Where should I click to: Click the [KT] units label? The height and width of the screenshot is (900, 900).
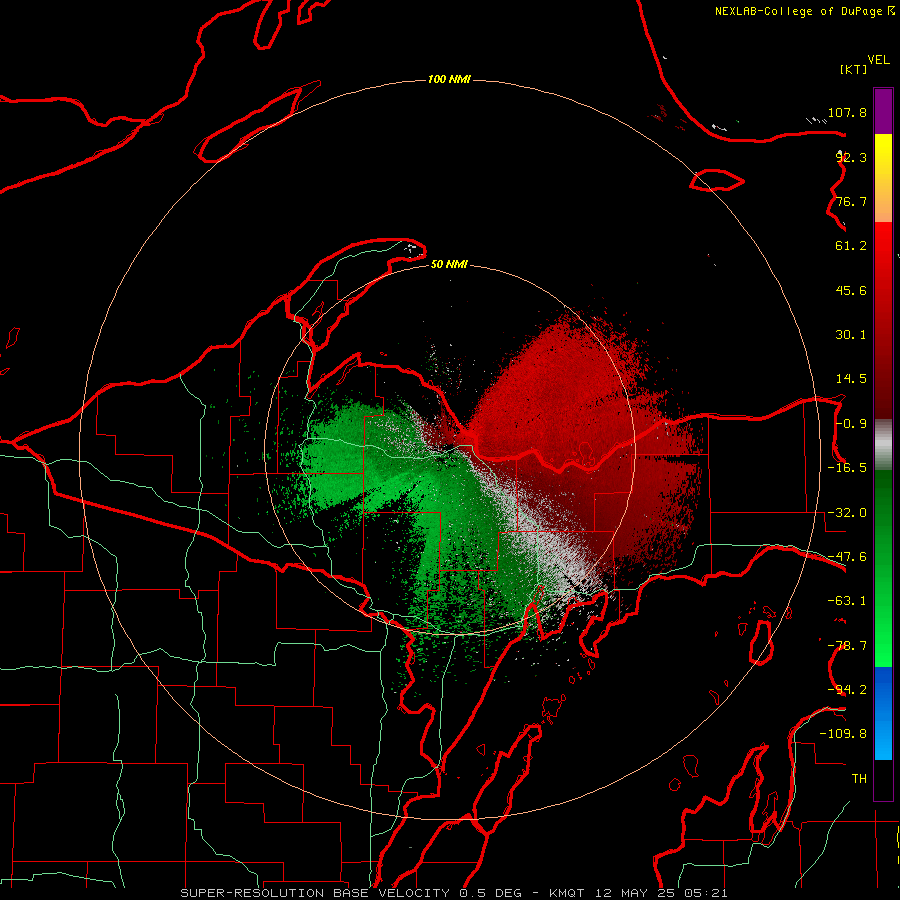coord(854,69)
